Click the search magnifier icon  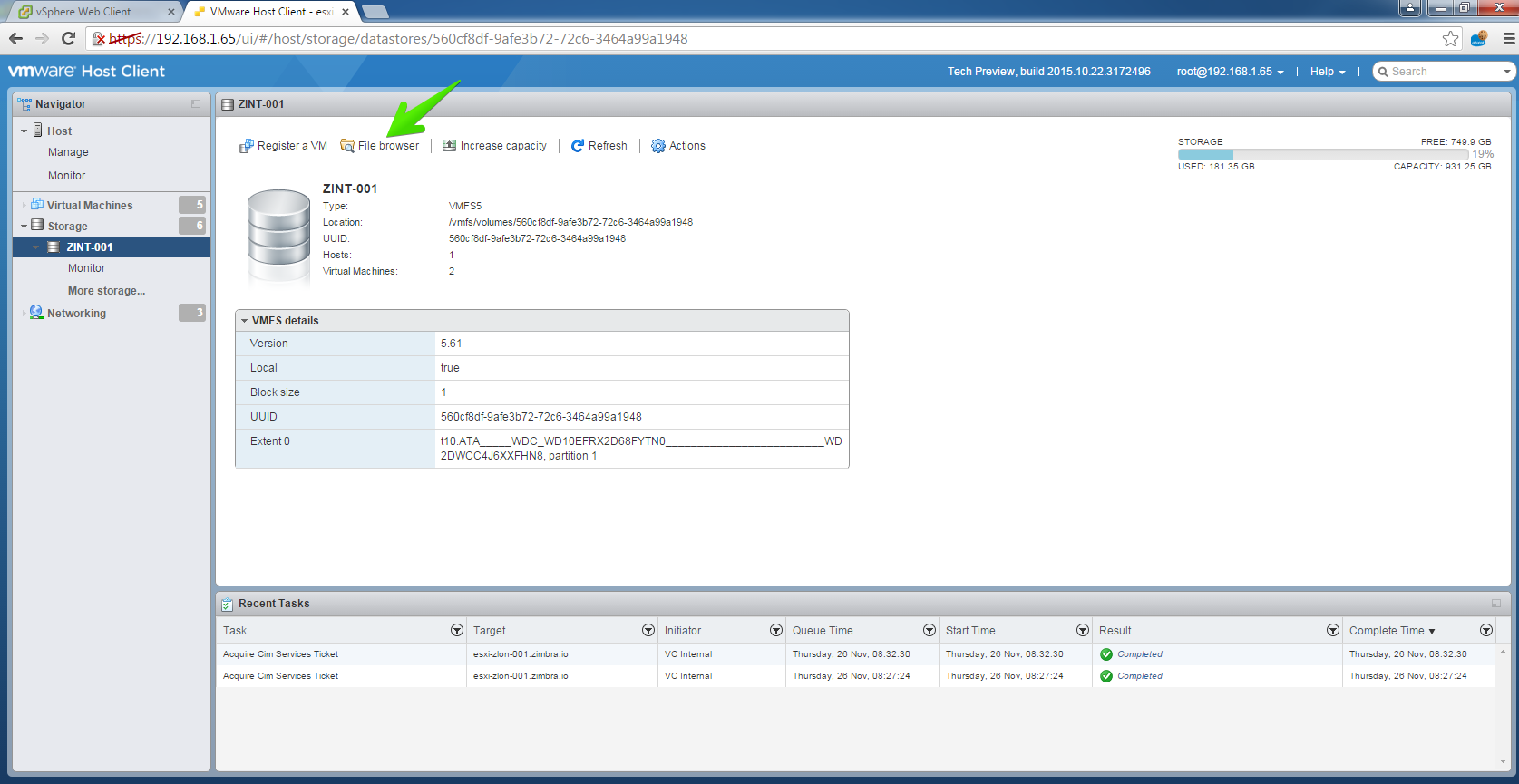[1383, 72]
